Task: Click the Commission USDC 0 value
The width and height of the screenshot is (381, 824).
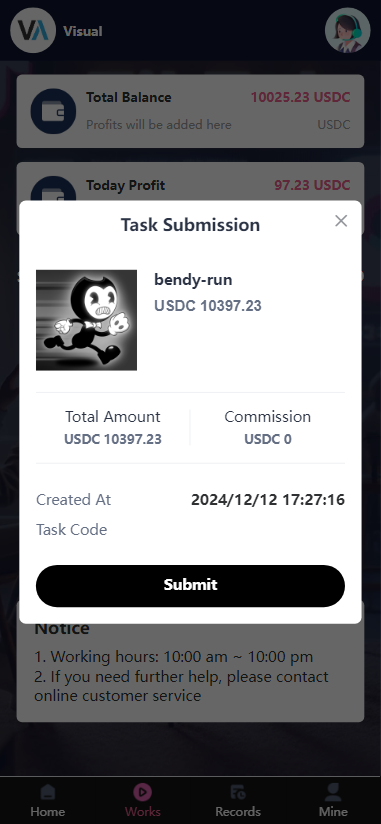Action: pos(267,439)
